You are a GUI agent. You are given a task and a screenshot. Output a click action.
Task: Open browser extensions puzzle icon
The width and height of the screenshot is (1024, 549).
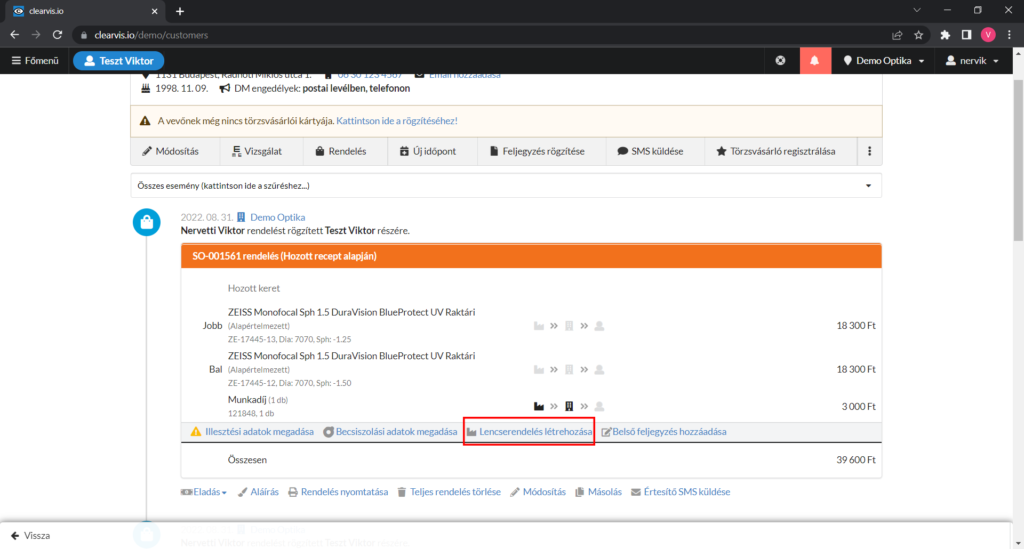pos(945,34)
